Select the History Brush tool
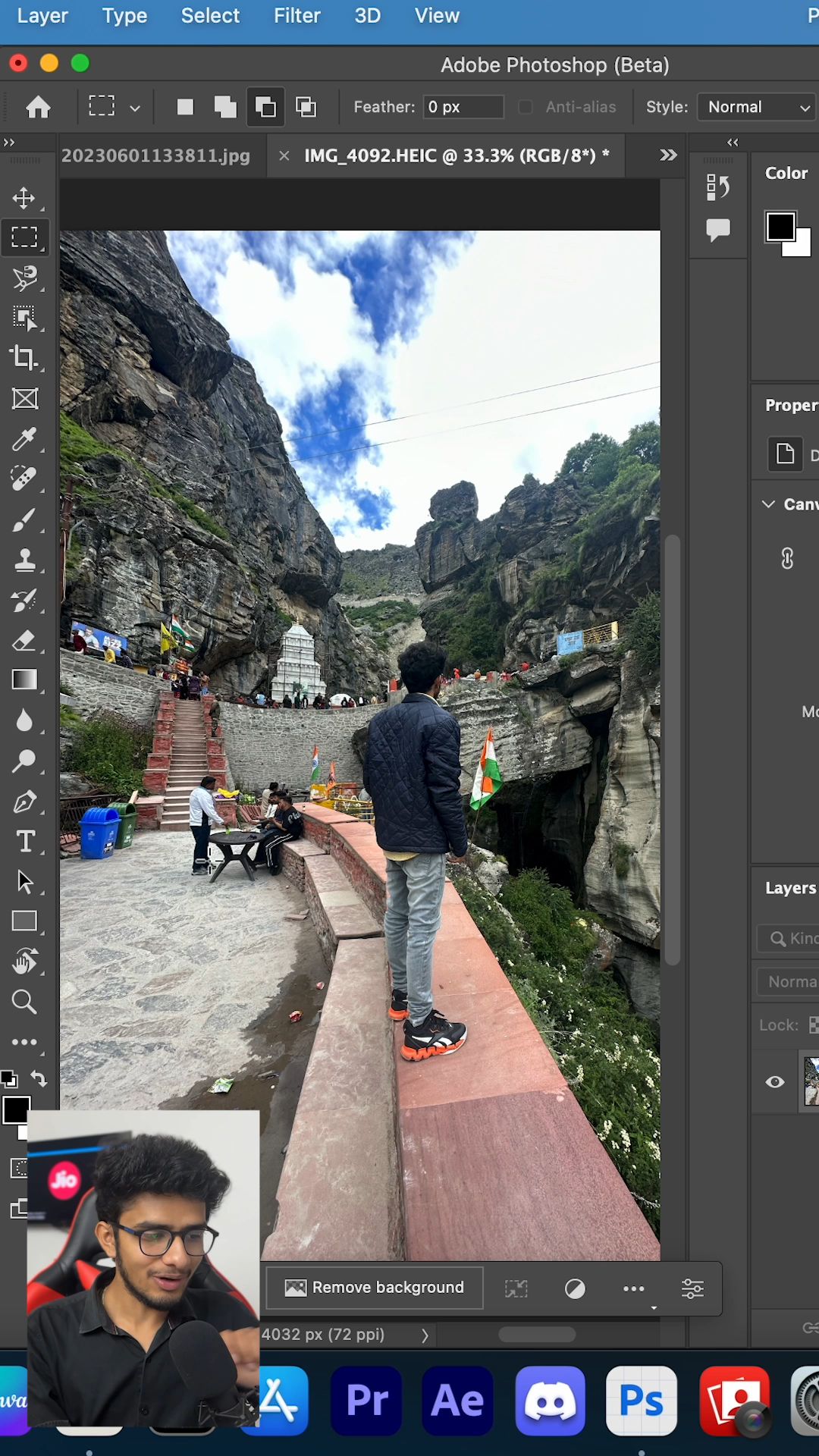The width and height of the screenshot is (819, 1456). (24, 600)
